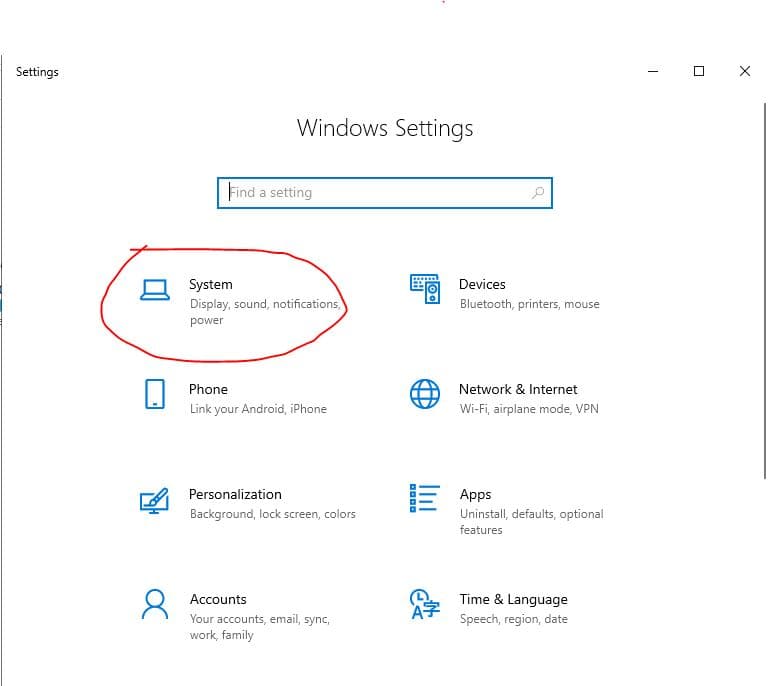The image size is (768, 686).
Task: Click the Personalization paintbrush icon
Action: tap(154, 500)
